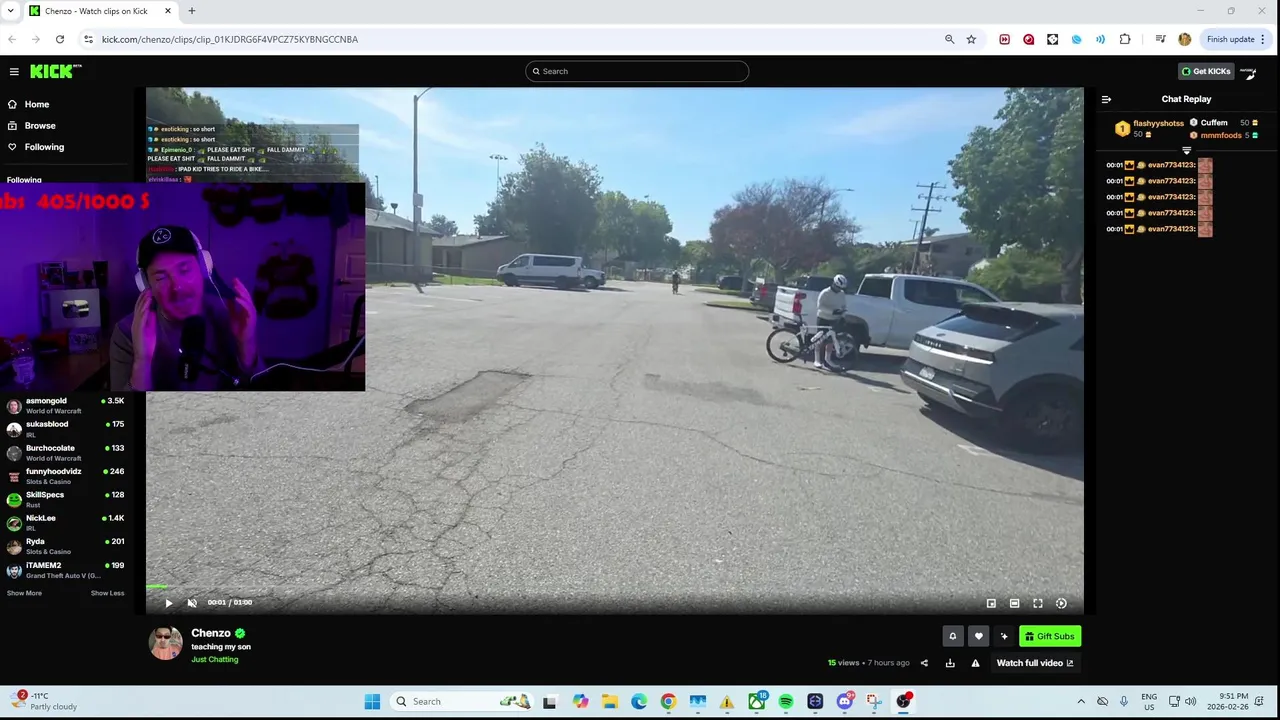This screenshot has width=1280, height=720.
Task: View site information icon
Action: point(88,39)
